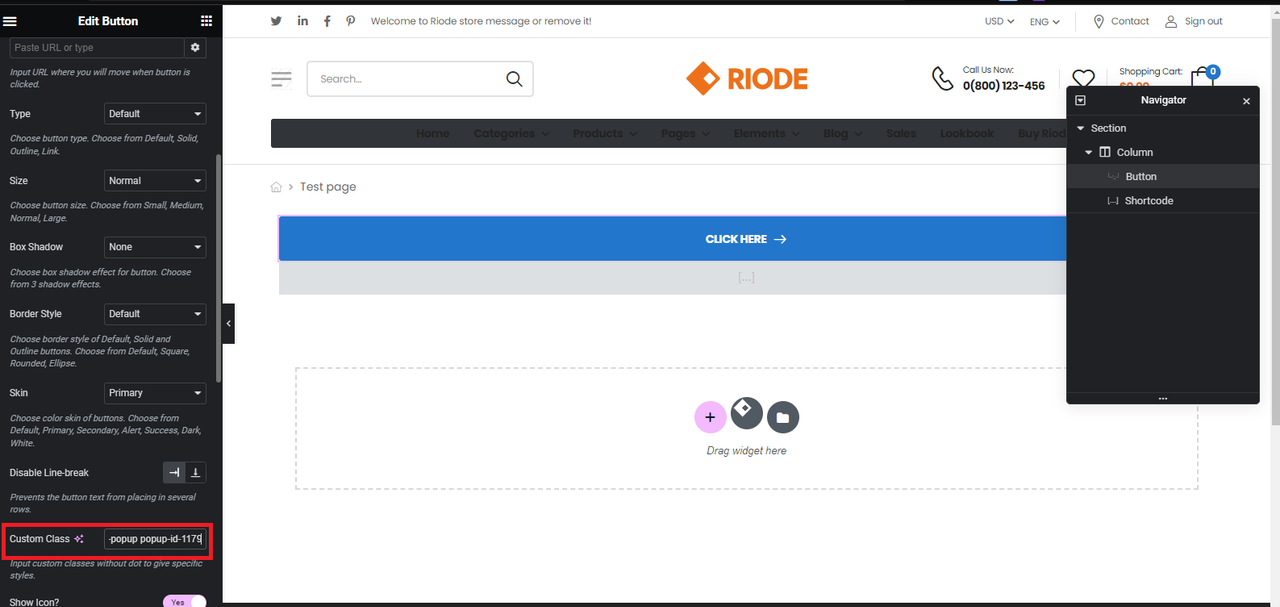Open the Categories menu
The height and width of the screenshot is (607, 1280).
(511, 133)
